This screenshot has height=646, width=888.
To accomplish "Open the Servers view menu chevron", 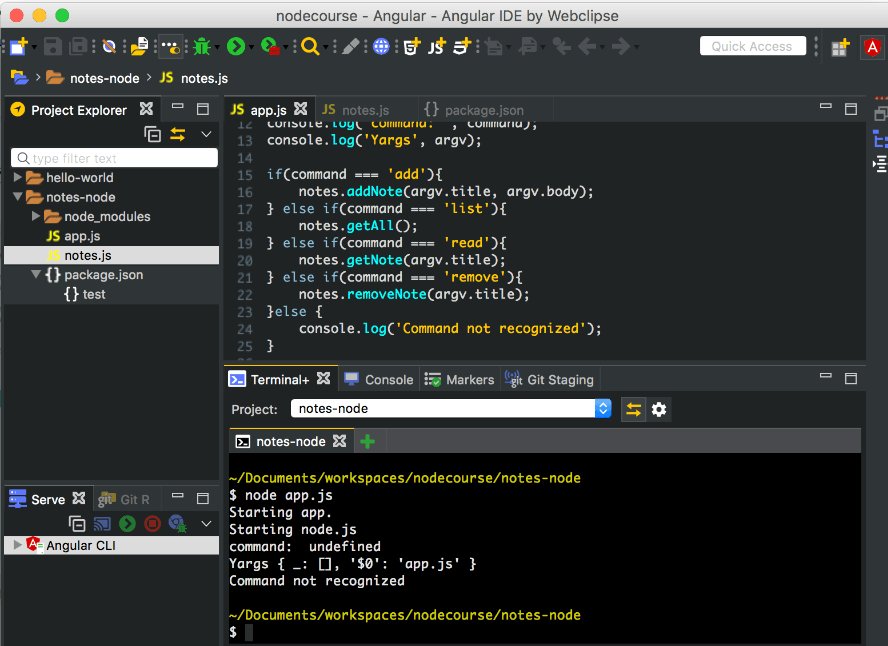I will [206, 524].
